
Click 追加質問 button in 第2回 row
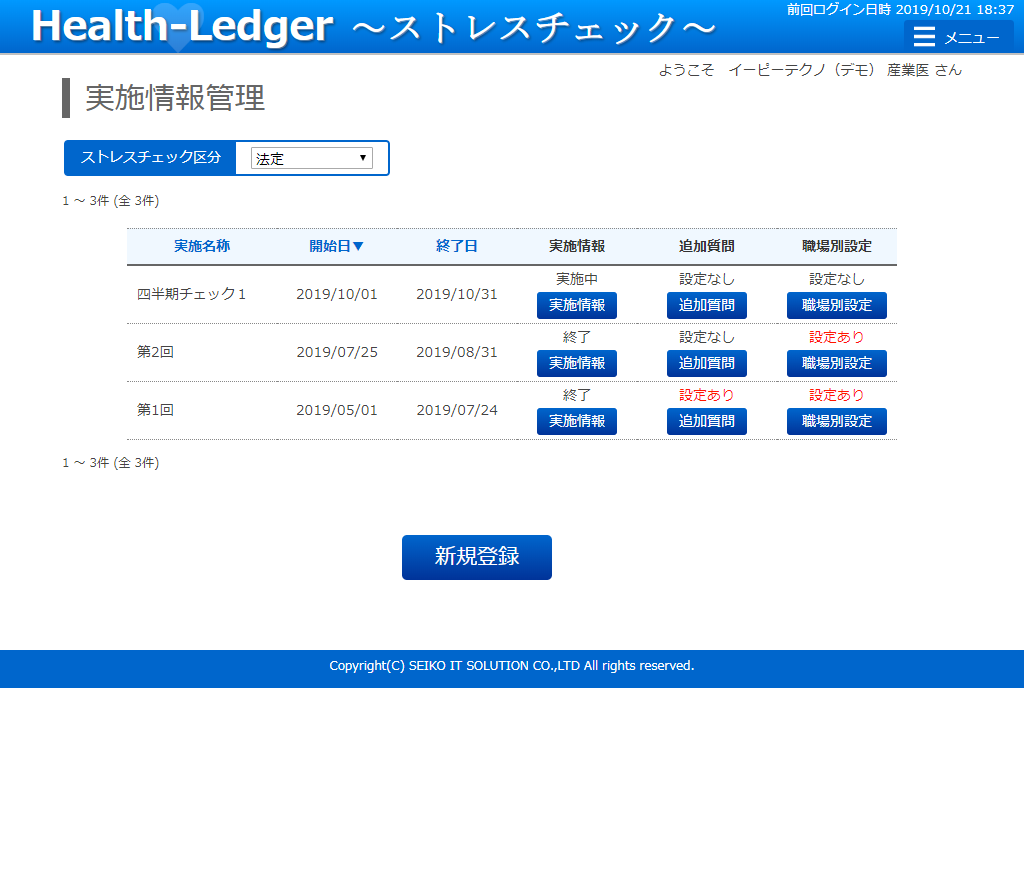point(706,363)
